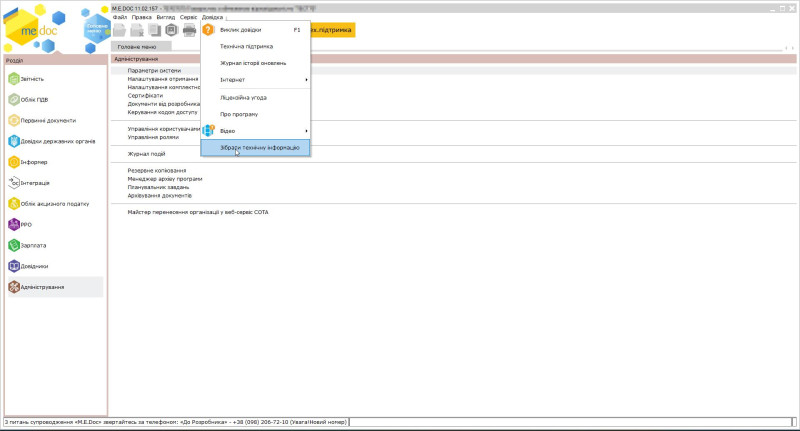800x431 pixels.
Task: Click the blue Відео menu icon
Action: pos(208,131)
